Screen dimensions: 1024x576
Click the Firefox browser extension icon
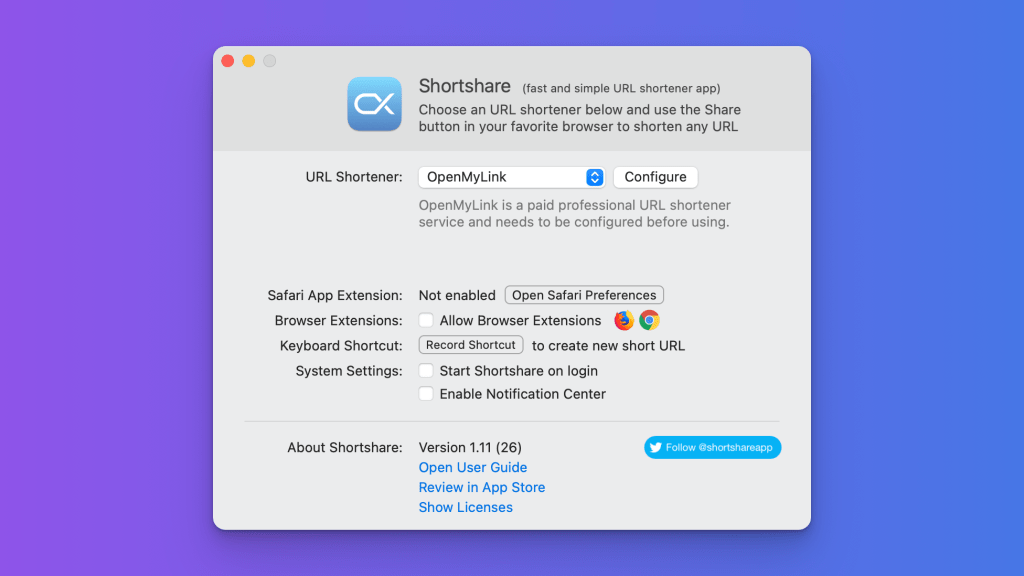click(624, 320)
